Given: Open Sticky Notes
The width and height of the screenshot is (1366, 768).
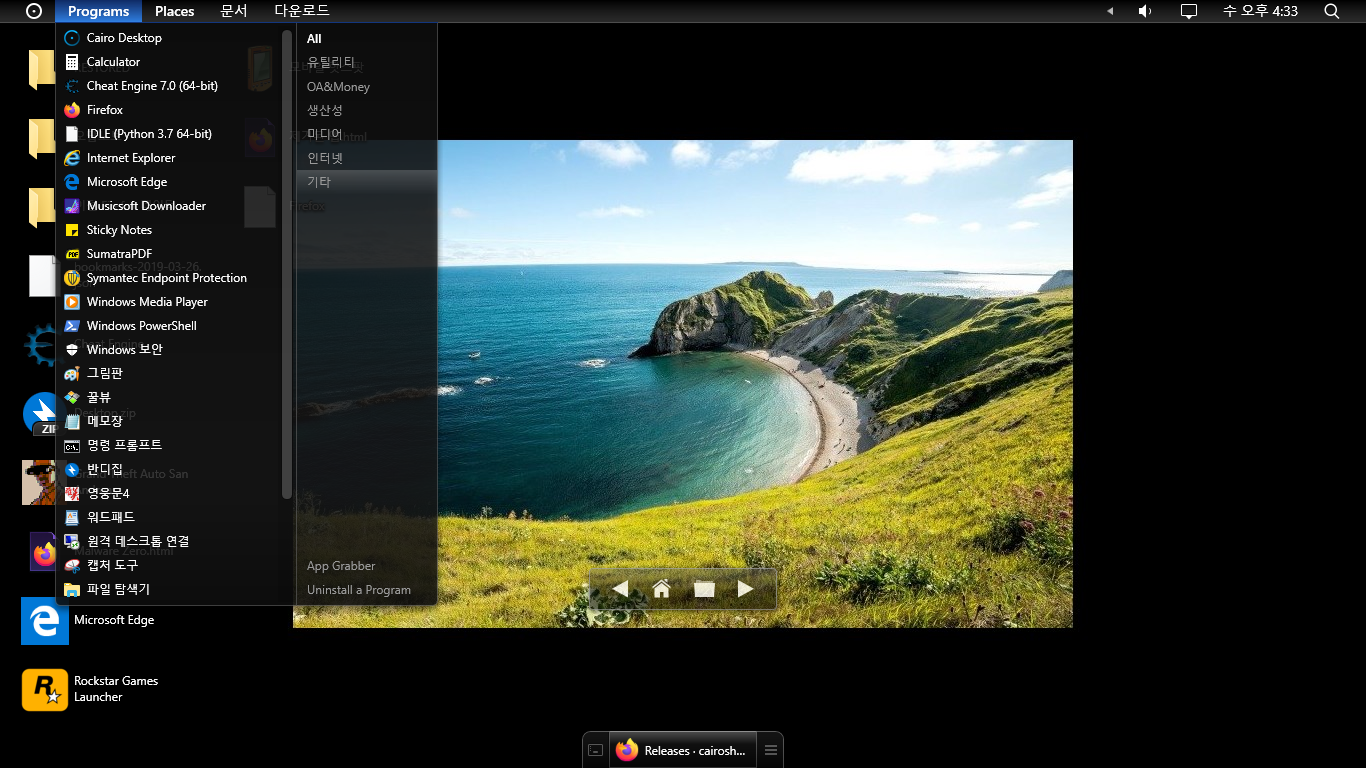Looking at the screenshot, I should pos(170,230).
